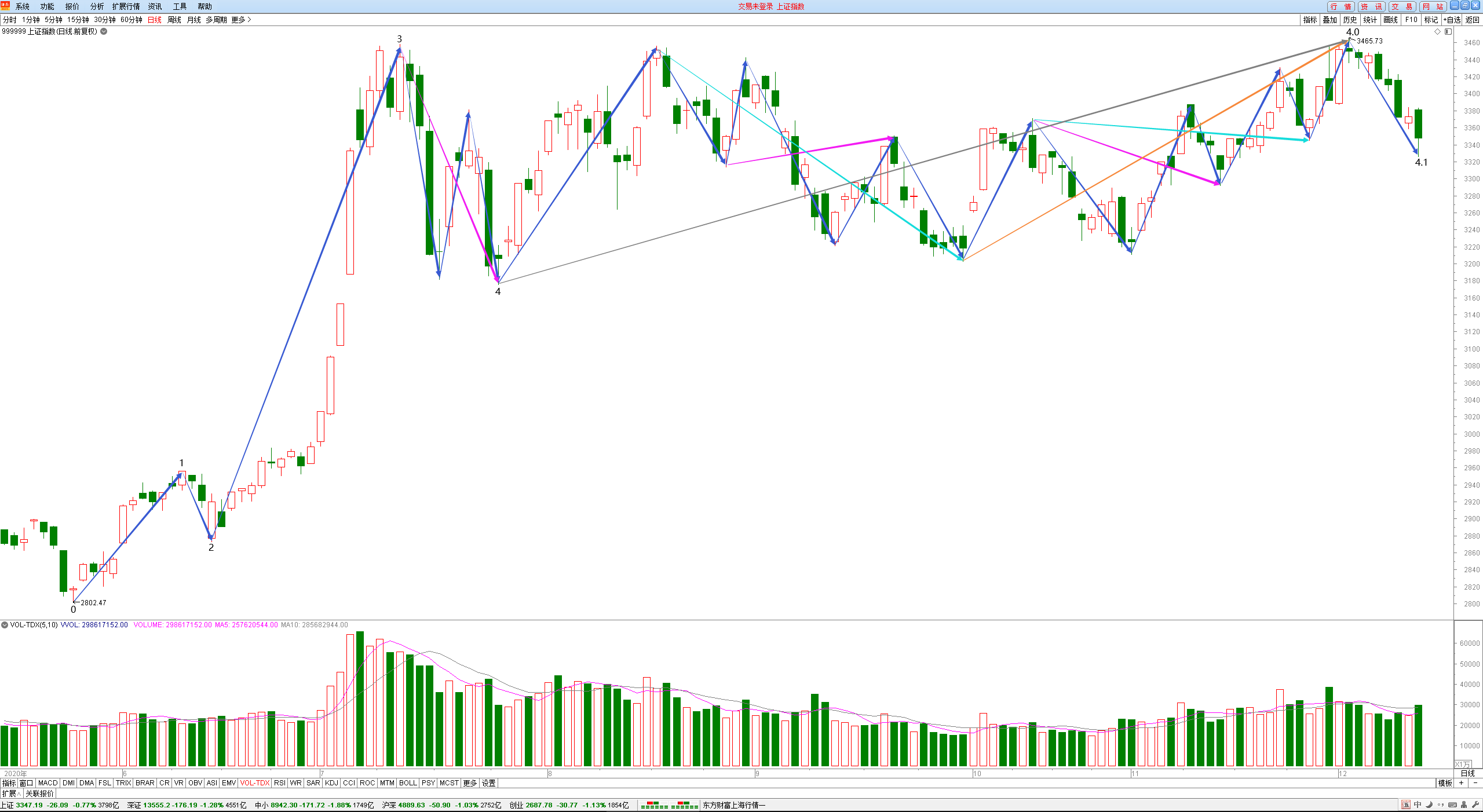Select the OBV indicator tab
This screenshot has height=812, width=1483.
coord(195,783)
